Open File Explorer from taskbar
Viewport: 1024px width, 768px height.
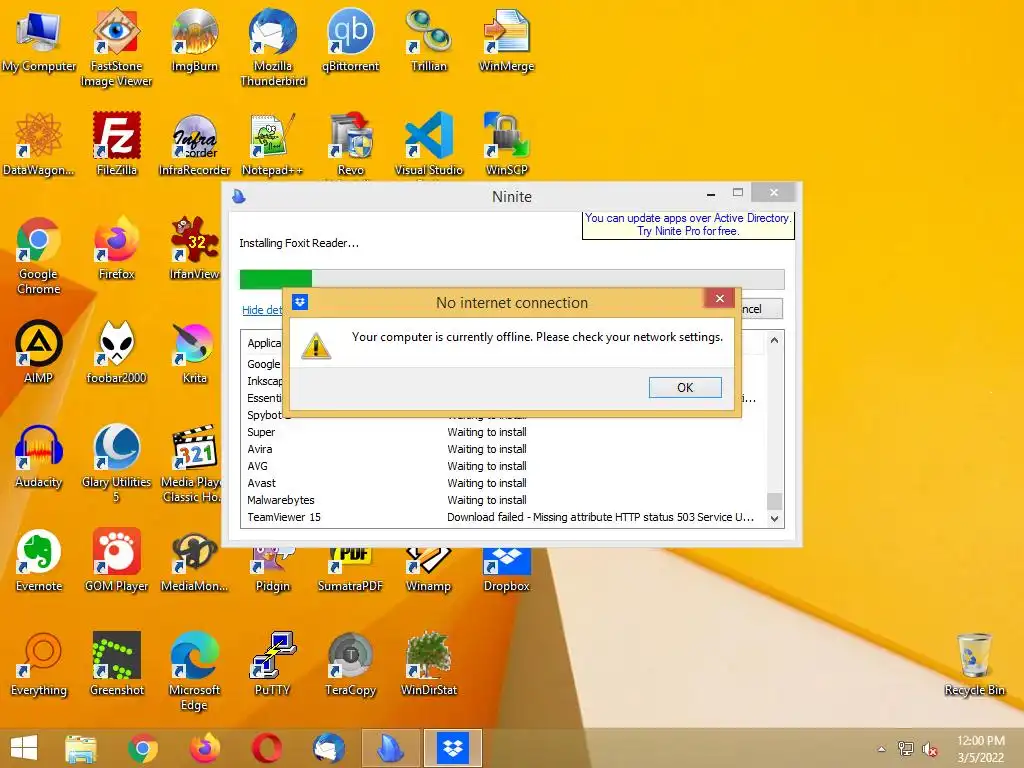click(x=81, y=748)
